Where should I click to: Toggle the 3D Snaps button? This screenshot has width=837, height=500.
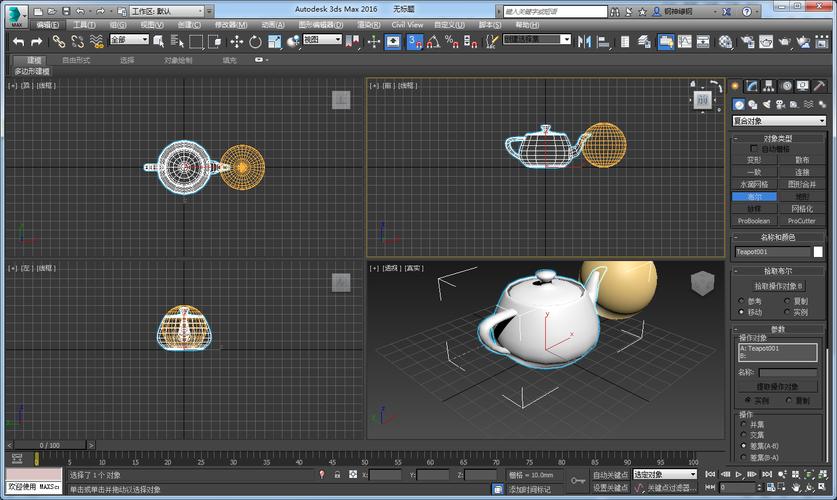point(414,41)
